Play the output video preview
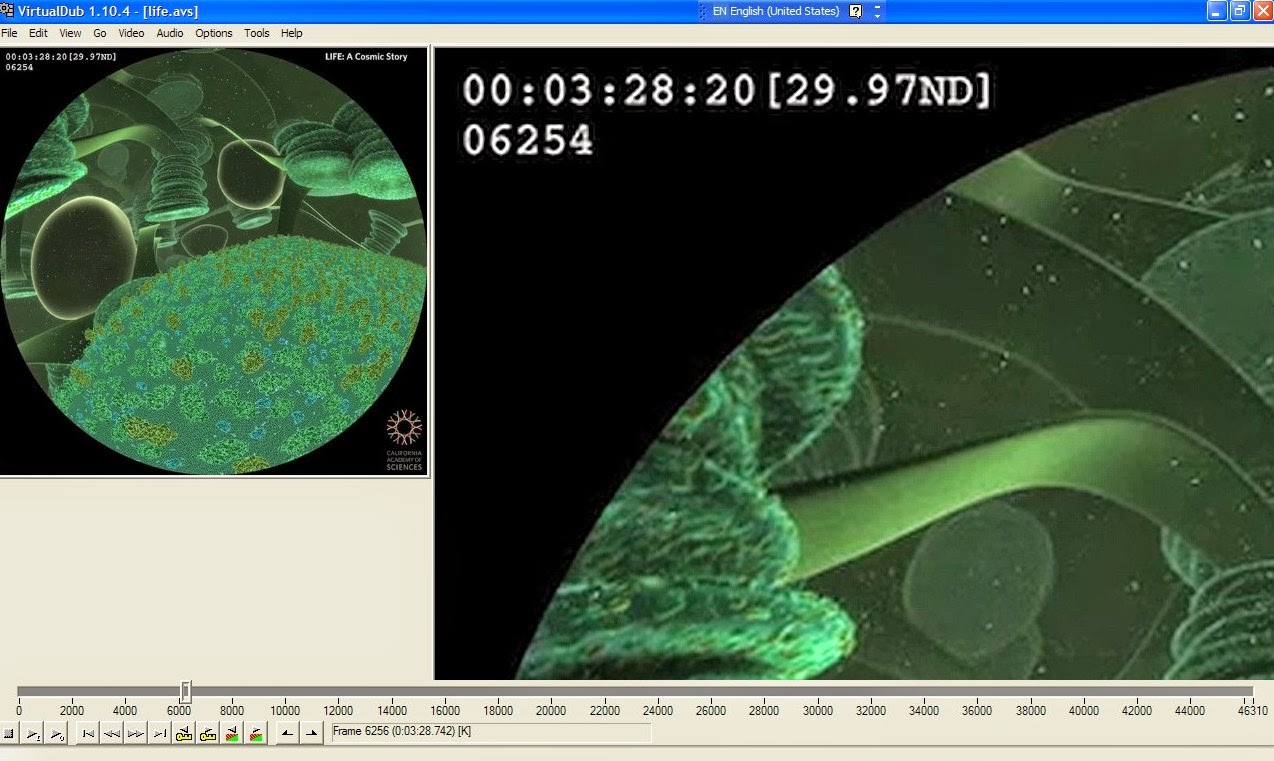 pyautogui.click(x=57, y=733)
